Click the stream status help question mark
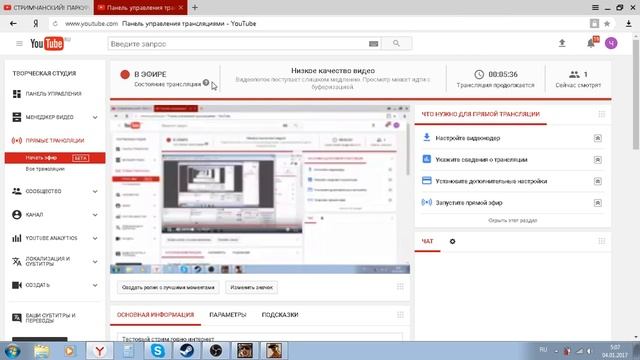640x360 pixels. tap(206, 83)
